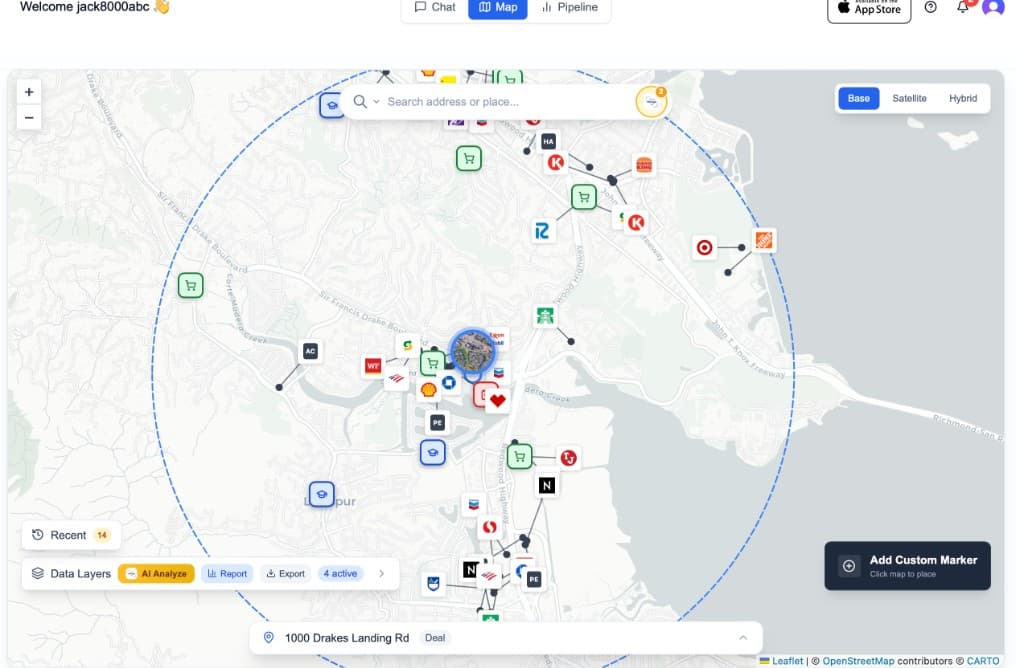Select the black N marker by the bay

point(547,485)
